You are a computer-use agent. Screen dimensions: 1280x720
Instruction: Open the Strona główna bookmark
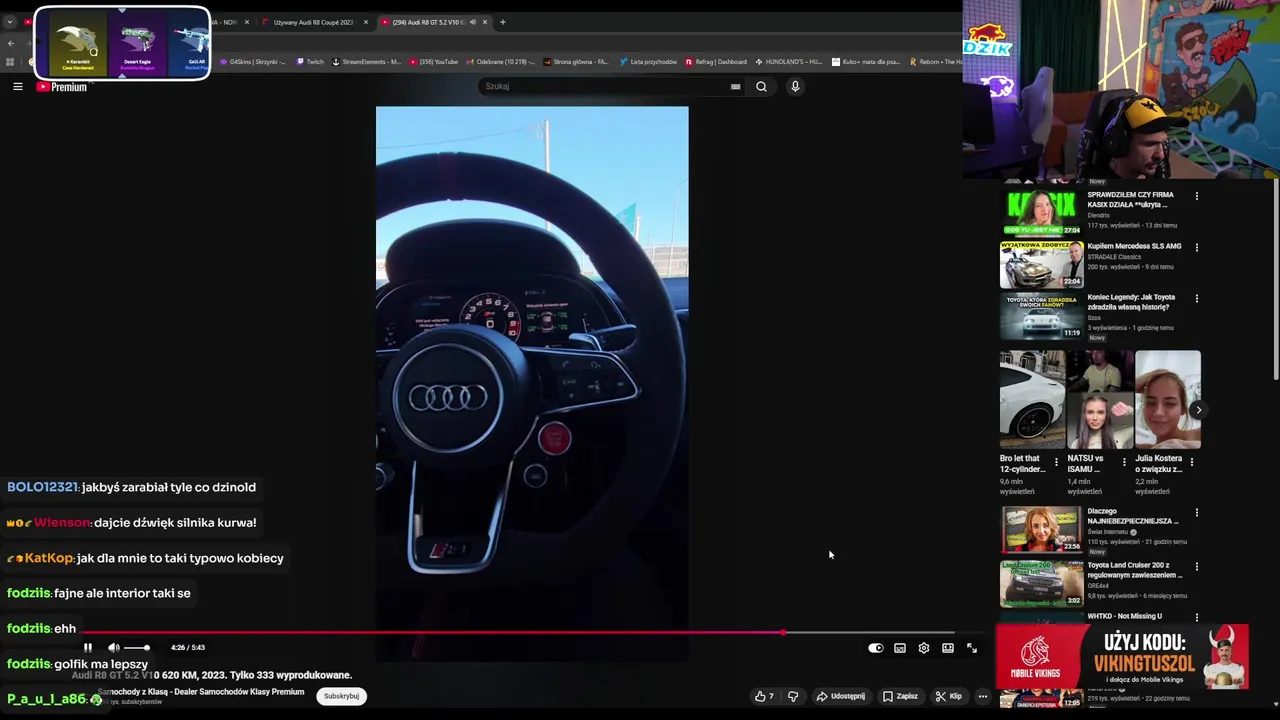tap(576, 62)
